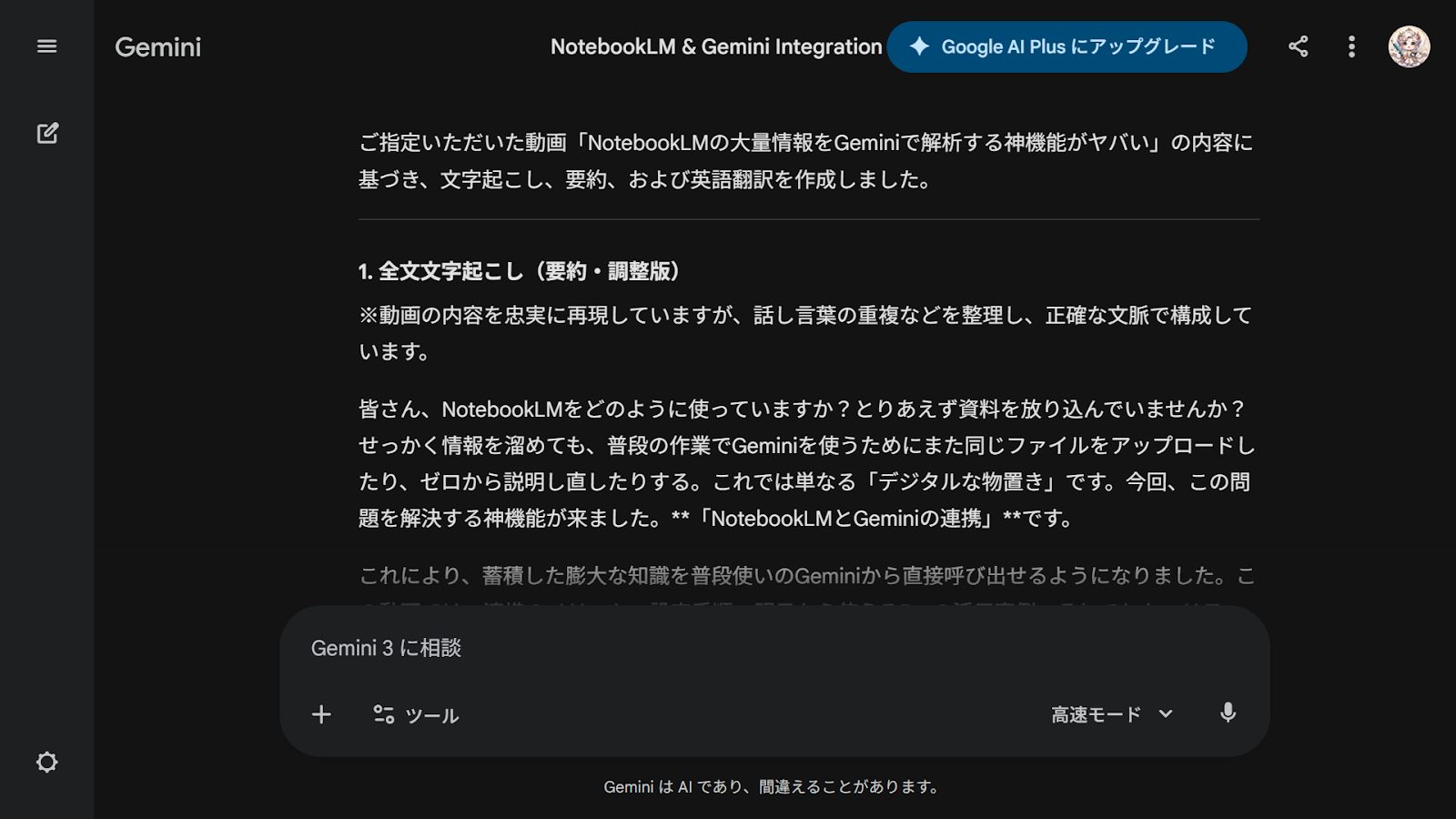Image resolution: width=1456 pixels, height=819 pixels.
Task: Click the Gemini logo text
Action: click(x=157, y=47)
